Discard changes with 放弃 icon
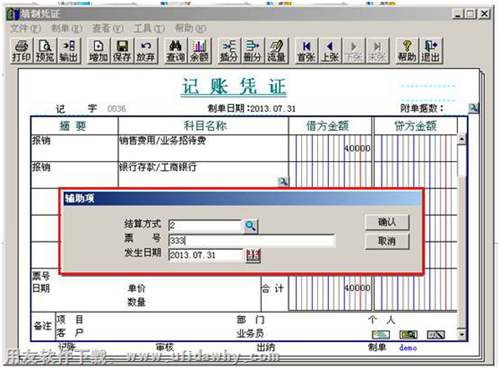500x369 pixels. [x=145, y=51]
